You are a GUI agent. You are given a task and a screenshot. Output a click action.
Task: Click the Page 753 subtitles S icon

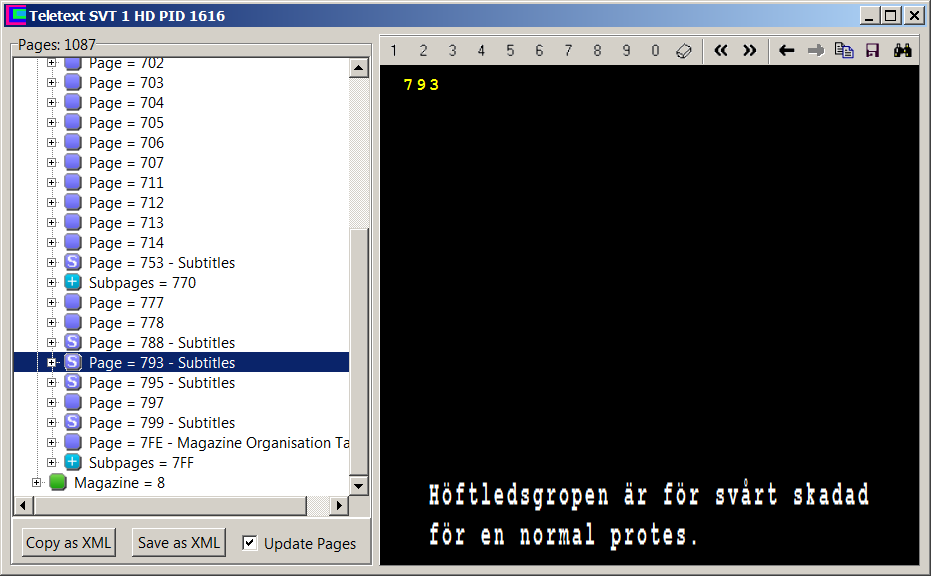[x=72, y=262]
